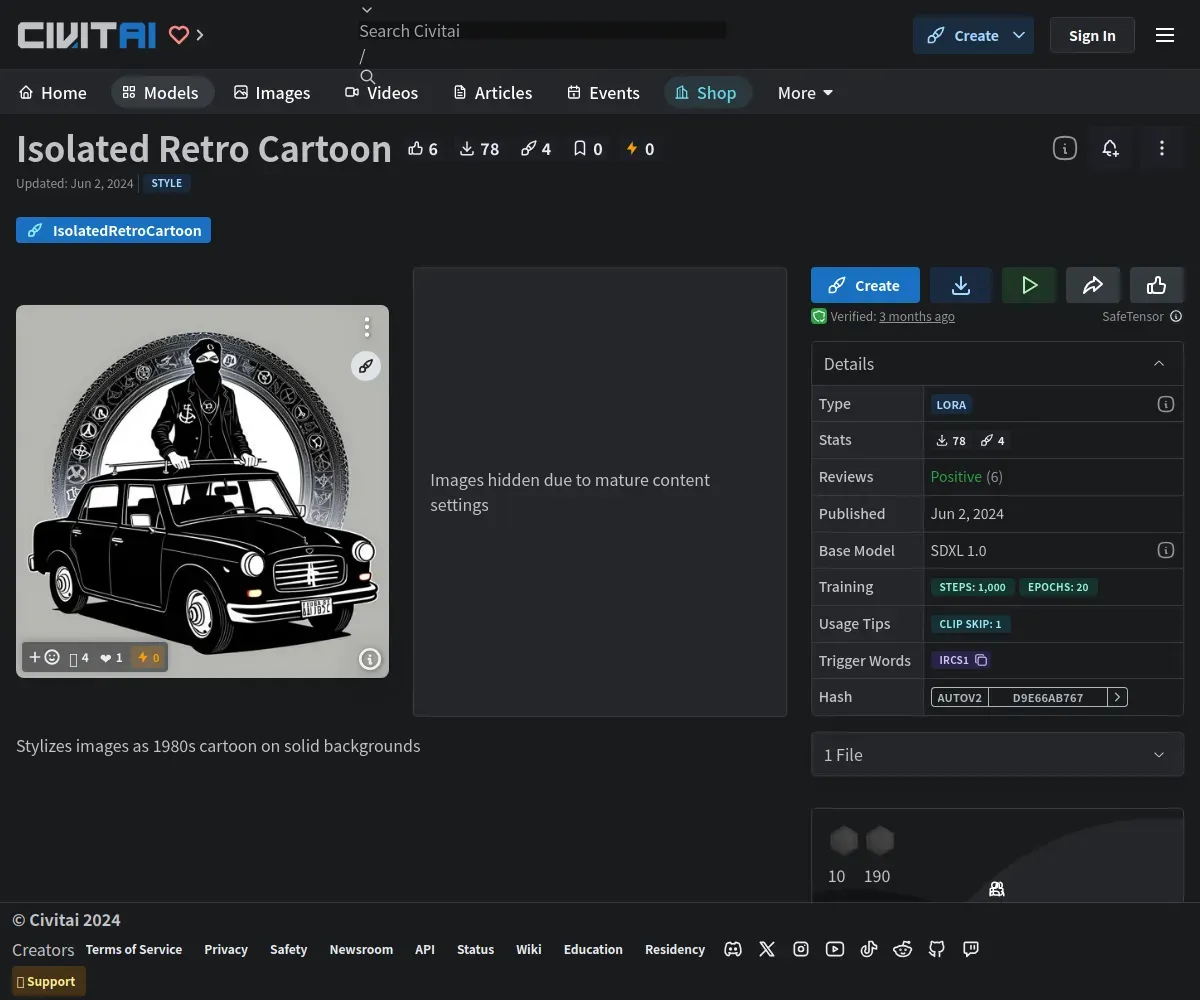The image size is (1200, 1000).
Task: Open the three-dot menu beside the title
Action: [x=1161, y=148]
